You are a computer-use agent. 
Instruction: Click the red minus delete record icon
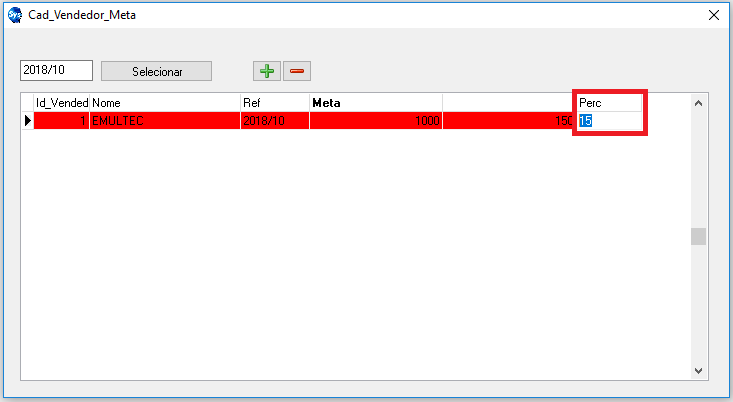pos(297,71)
